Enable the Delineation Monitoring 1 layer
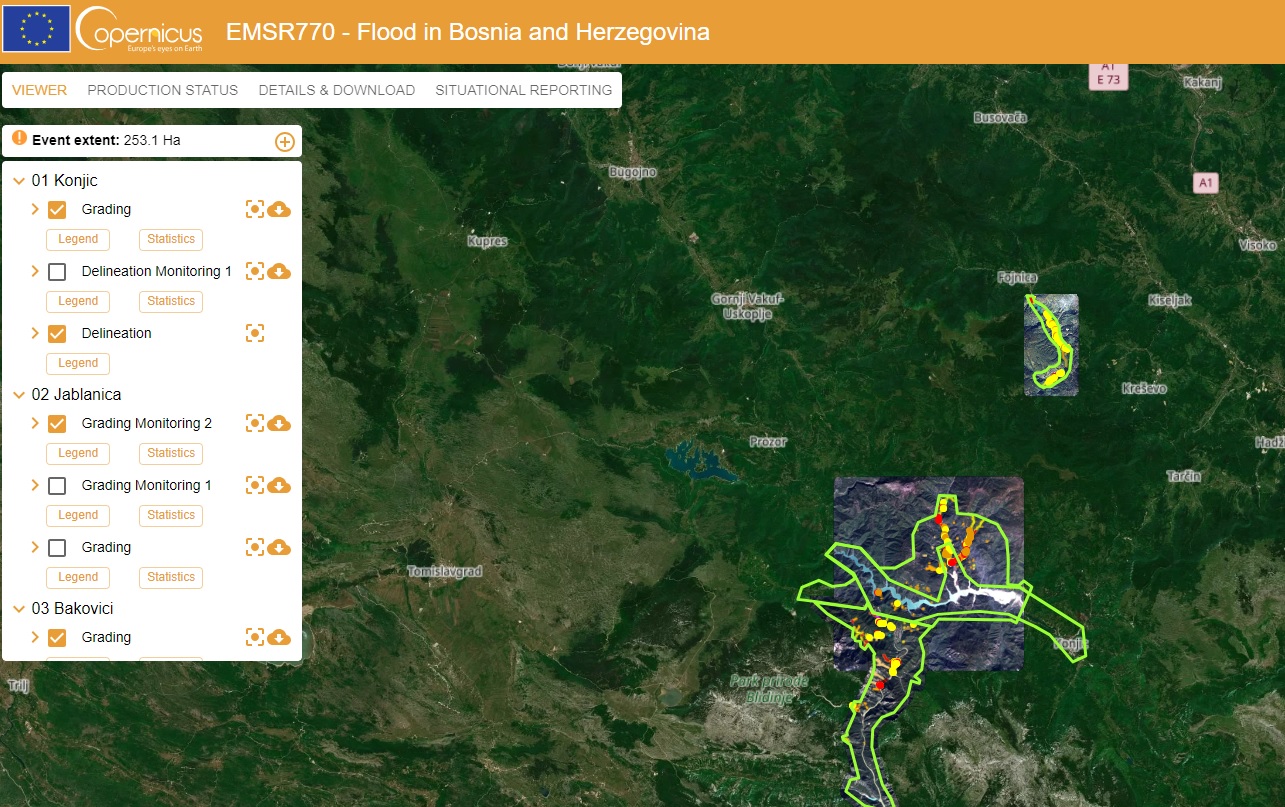 (x=57, y=270)
